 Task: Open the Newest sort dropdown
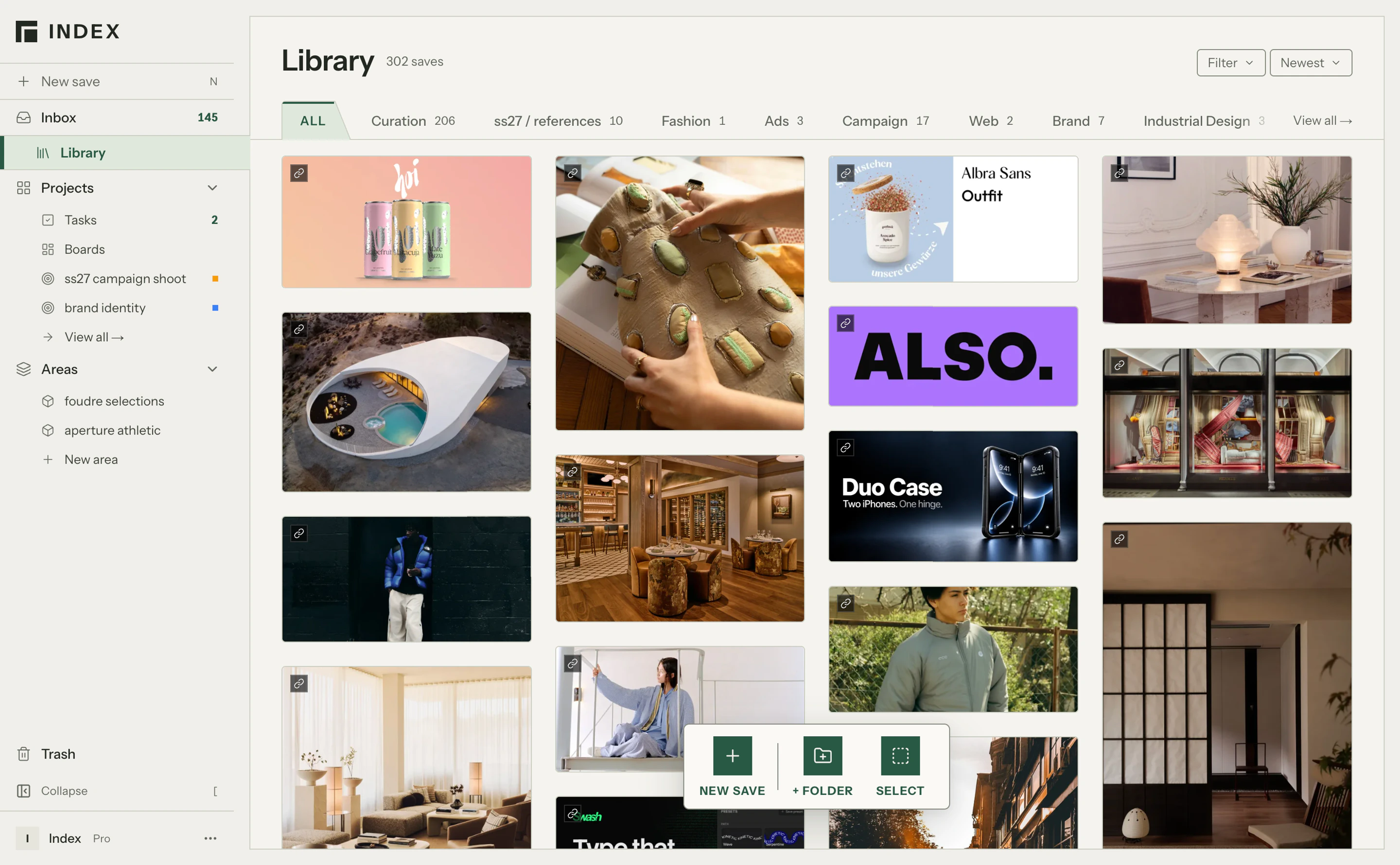(1311, 62)
